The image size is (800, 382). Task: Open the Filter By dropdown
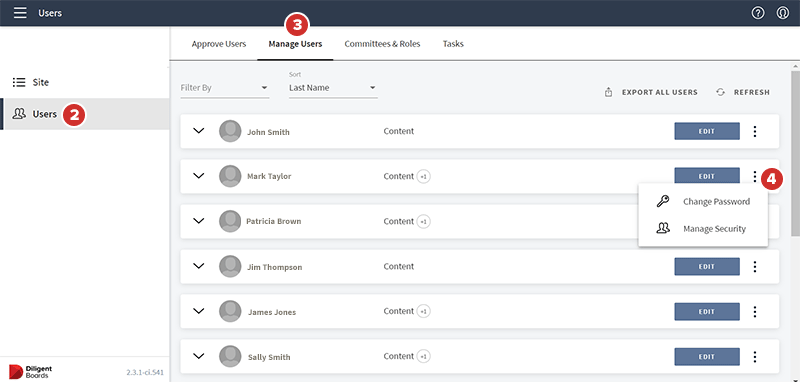pos(224,88)
